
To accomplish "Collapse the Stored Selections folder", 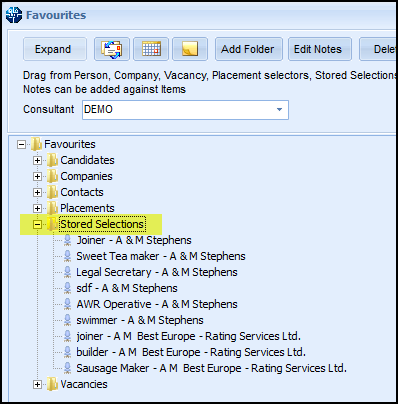I will coord(37,225).
